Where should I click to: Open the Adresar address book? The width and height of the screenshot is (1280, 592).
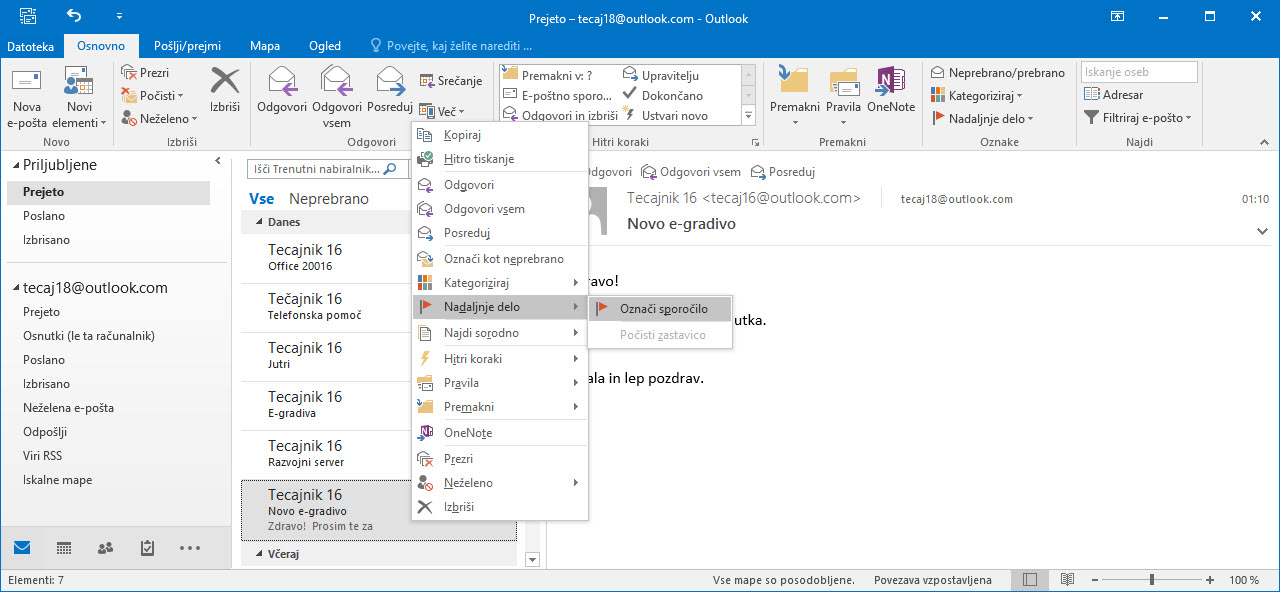click(1113, 95)
